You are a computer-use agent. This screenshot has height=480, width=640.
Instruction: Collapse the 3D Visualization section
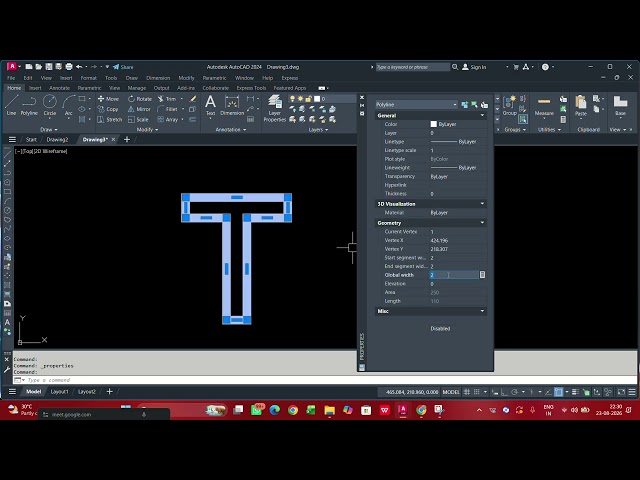482,204
